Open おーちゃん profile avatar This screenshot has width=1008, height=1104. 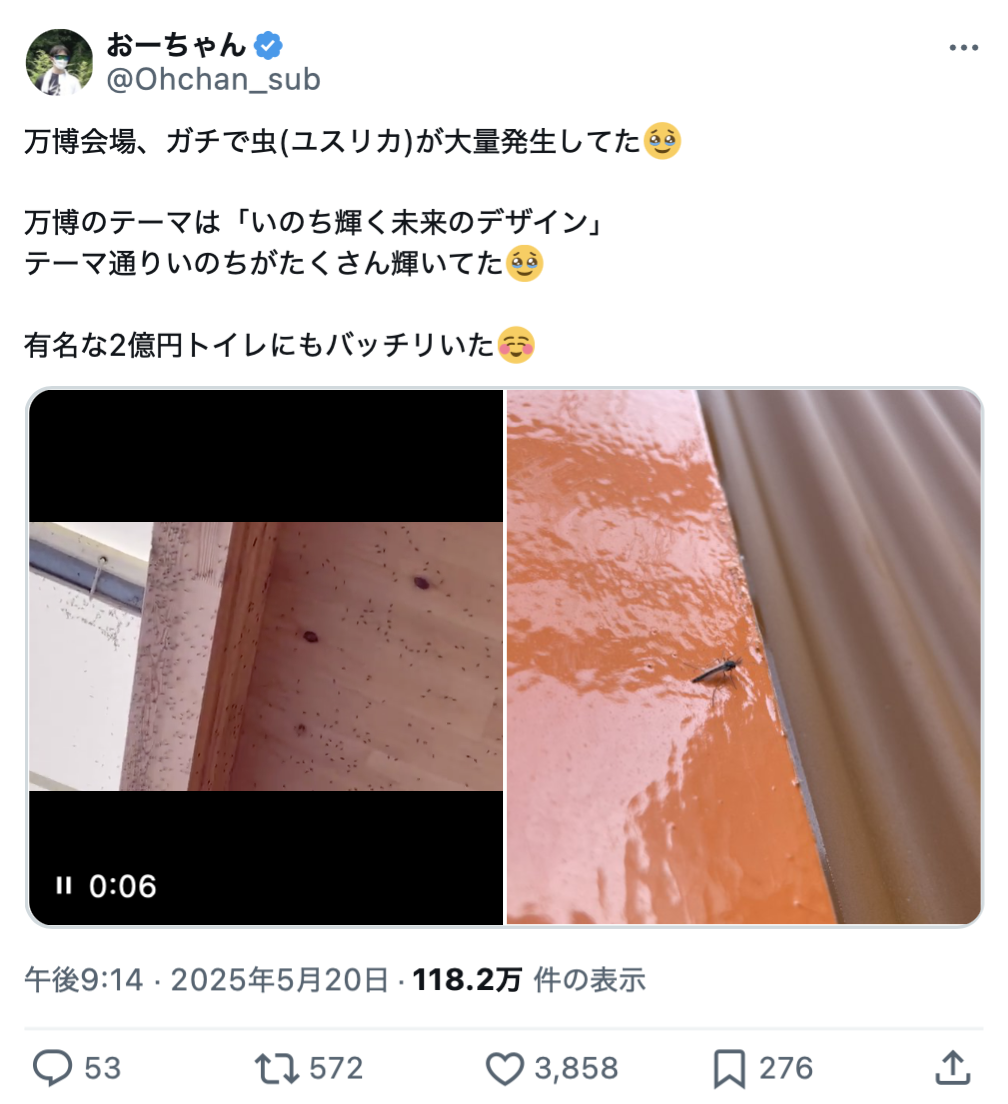tap(59, 62)
